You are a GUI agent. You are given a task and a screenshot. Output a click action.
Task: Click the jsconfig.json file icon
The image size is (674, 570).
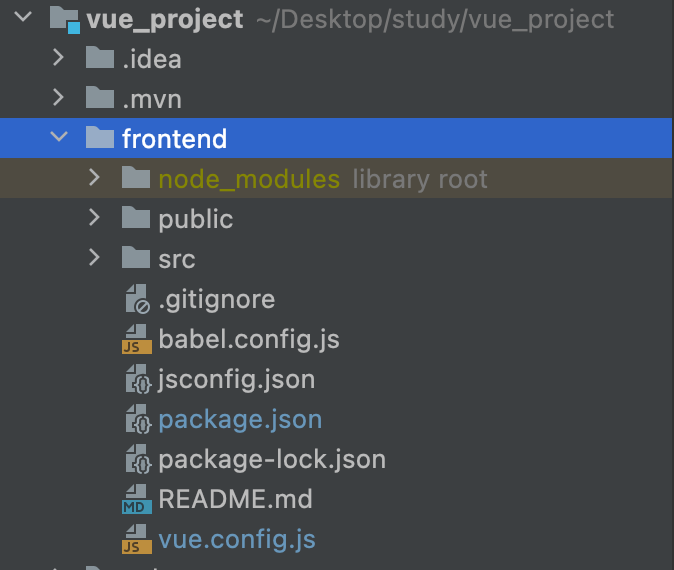(x=138, y=379)
